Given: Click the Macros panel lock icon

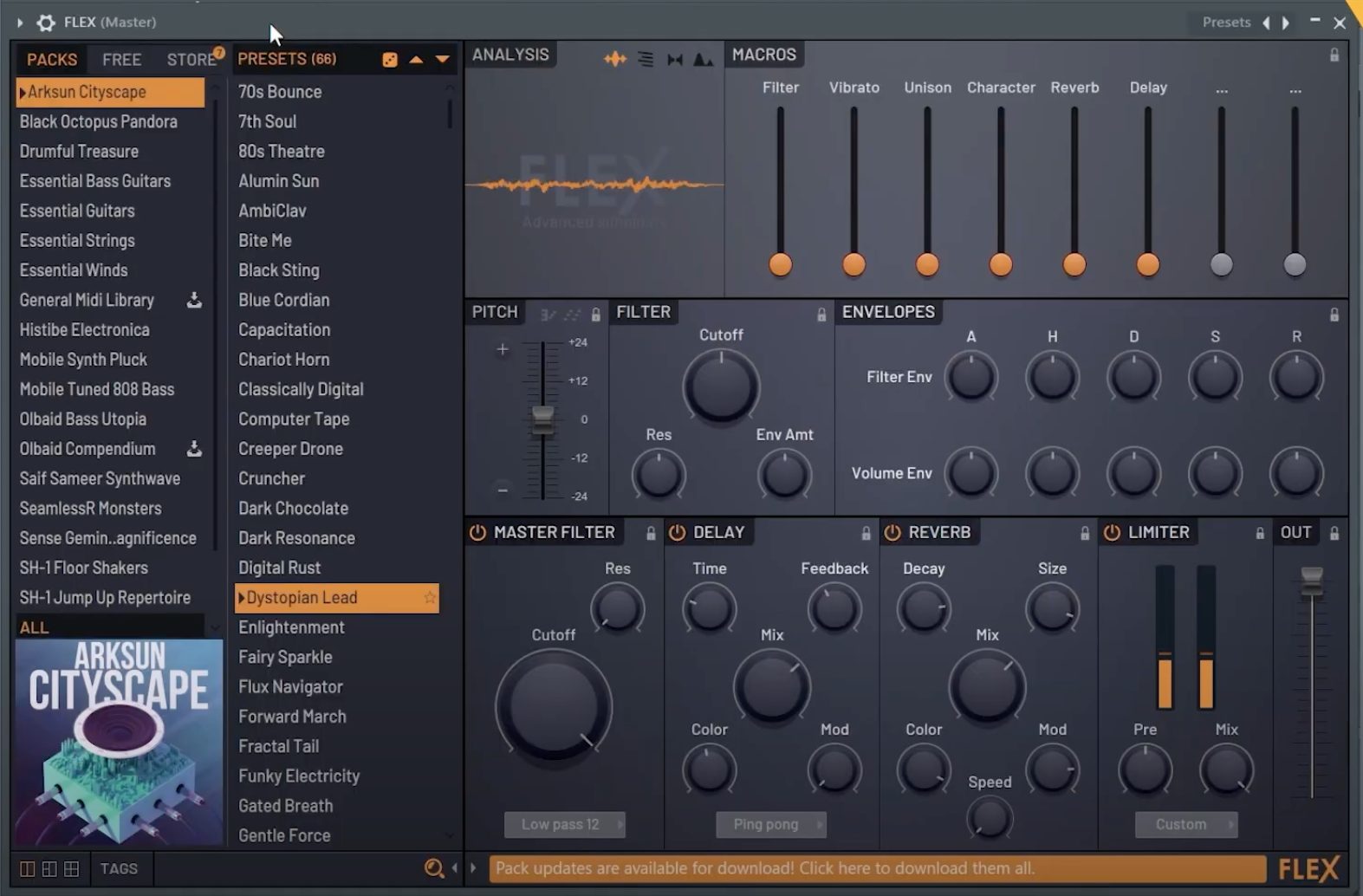Looking at the screenshot, I should coord(1334,55).
